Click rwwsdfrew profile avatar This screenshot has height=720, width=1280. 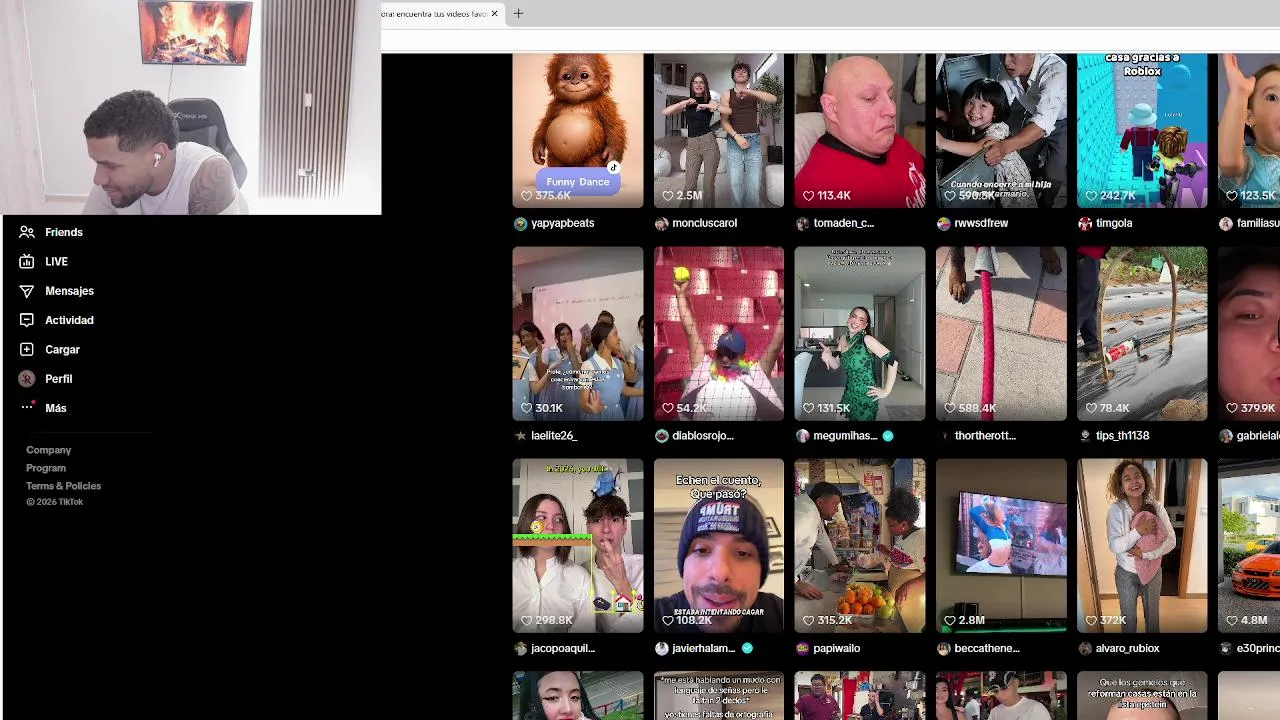(x=943, y=224)
